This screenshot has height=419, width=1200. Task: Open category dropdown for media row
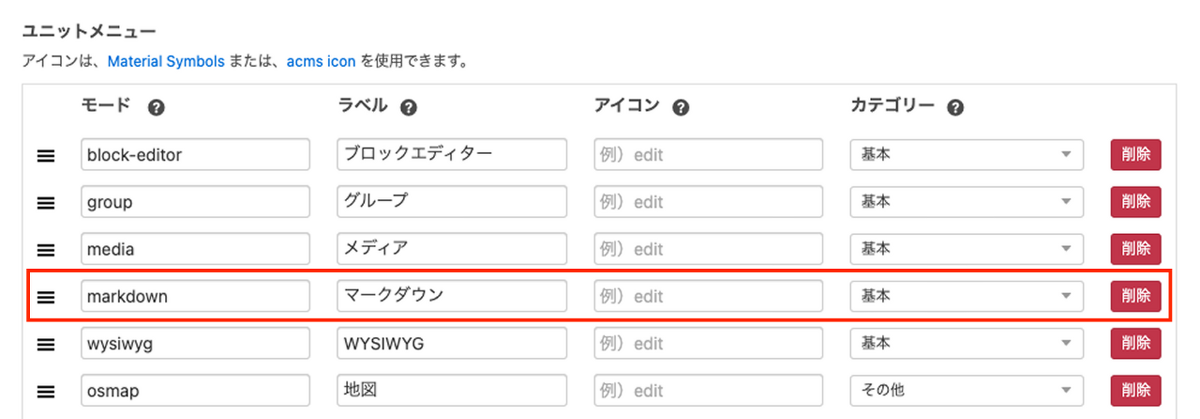tap(966, 249)
